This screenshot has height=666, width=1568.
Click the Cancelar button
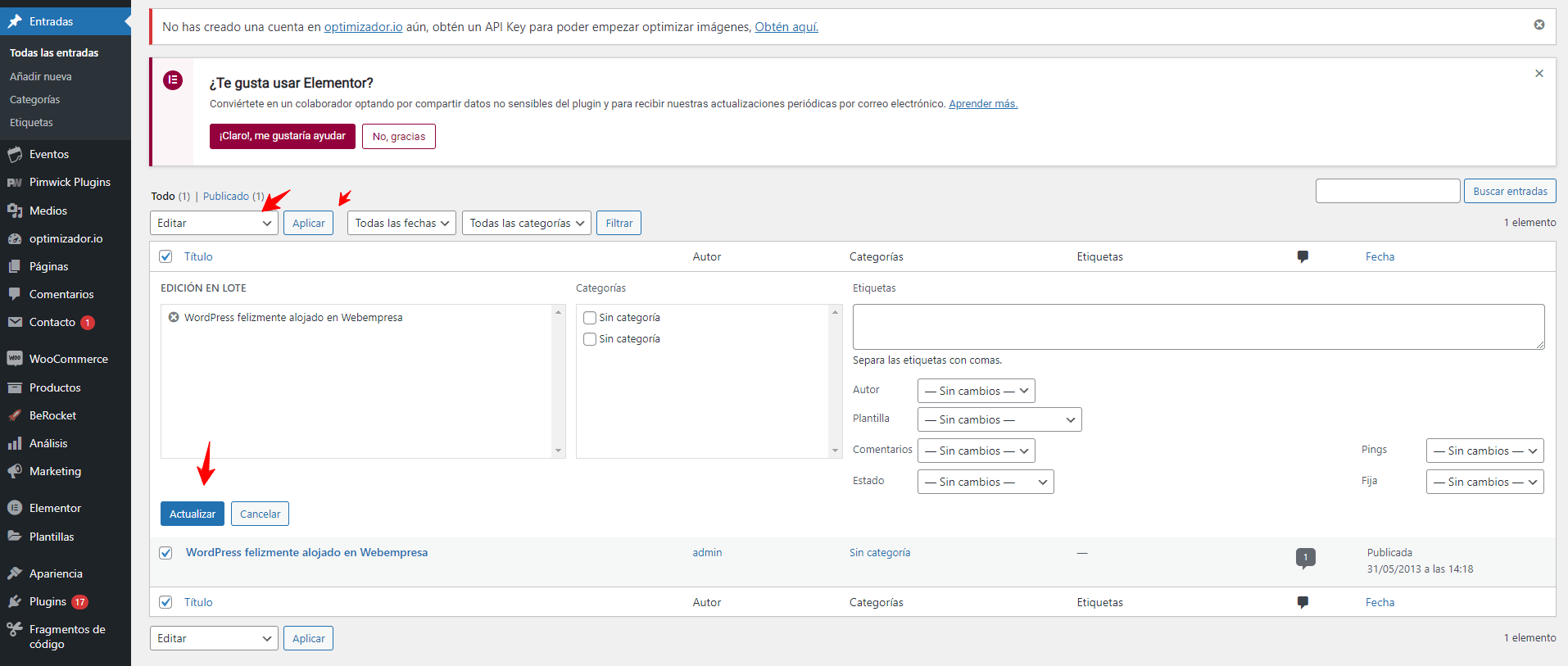[261, 514]
